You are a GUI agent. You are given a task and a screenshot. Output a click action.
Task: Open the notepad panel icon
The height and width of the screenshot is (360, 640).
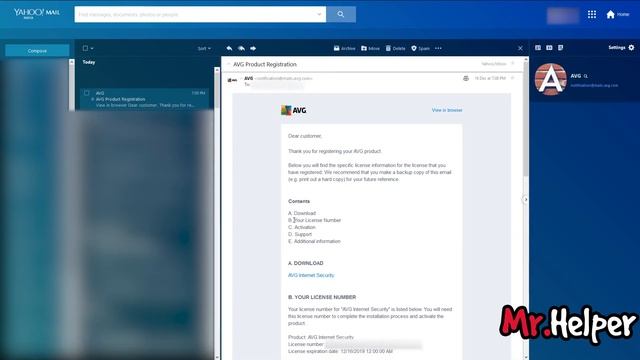click(561, 47)
